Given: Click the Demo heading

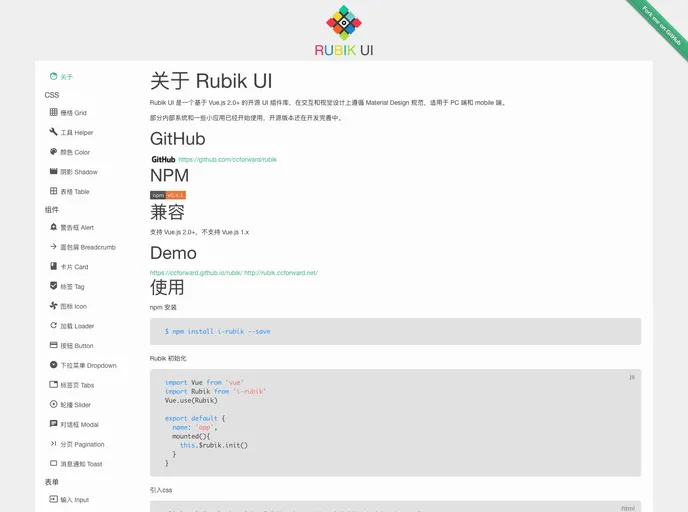Looking at the screenshot, I should coord(173,253).
